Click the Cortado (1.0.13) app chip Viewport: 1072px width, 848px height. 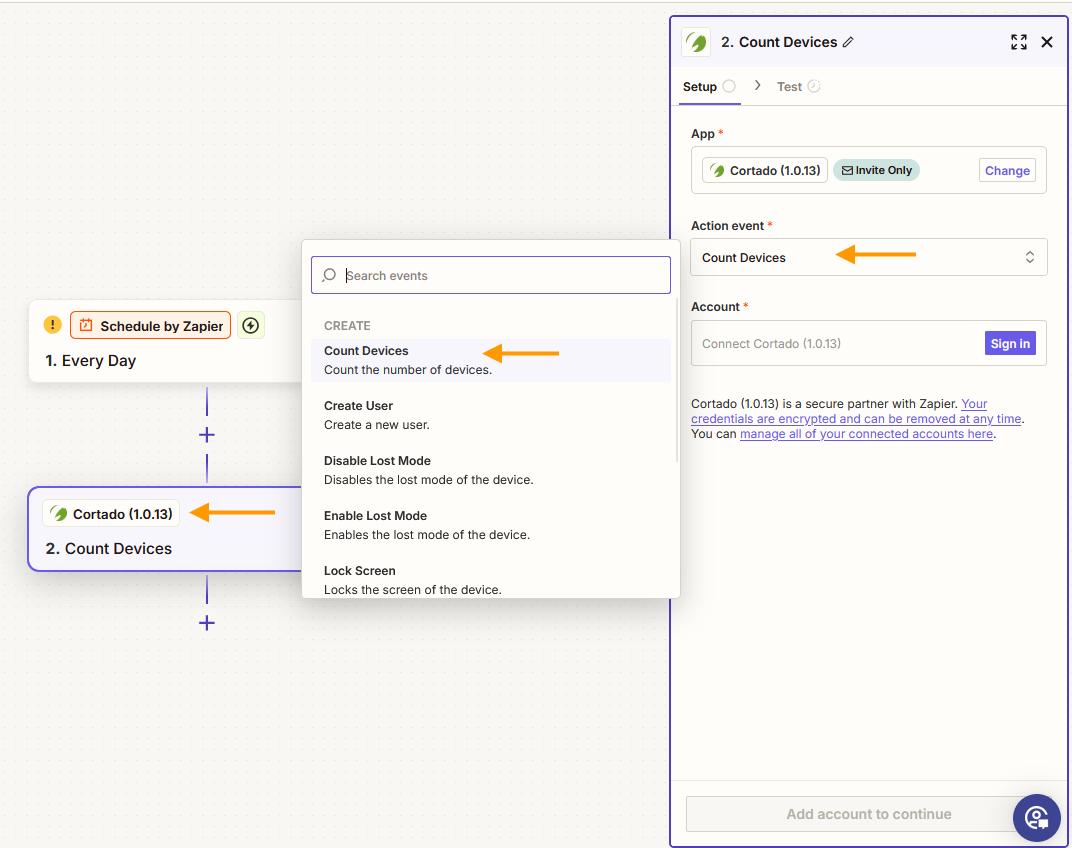tap(765, 170)
